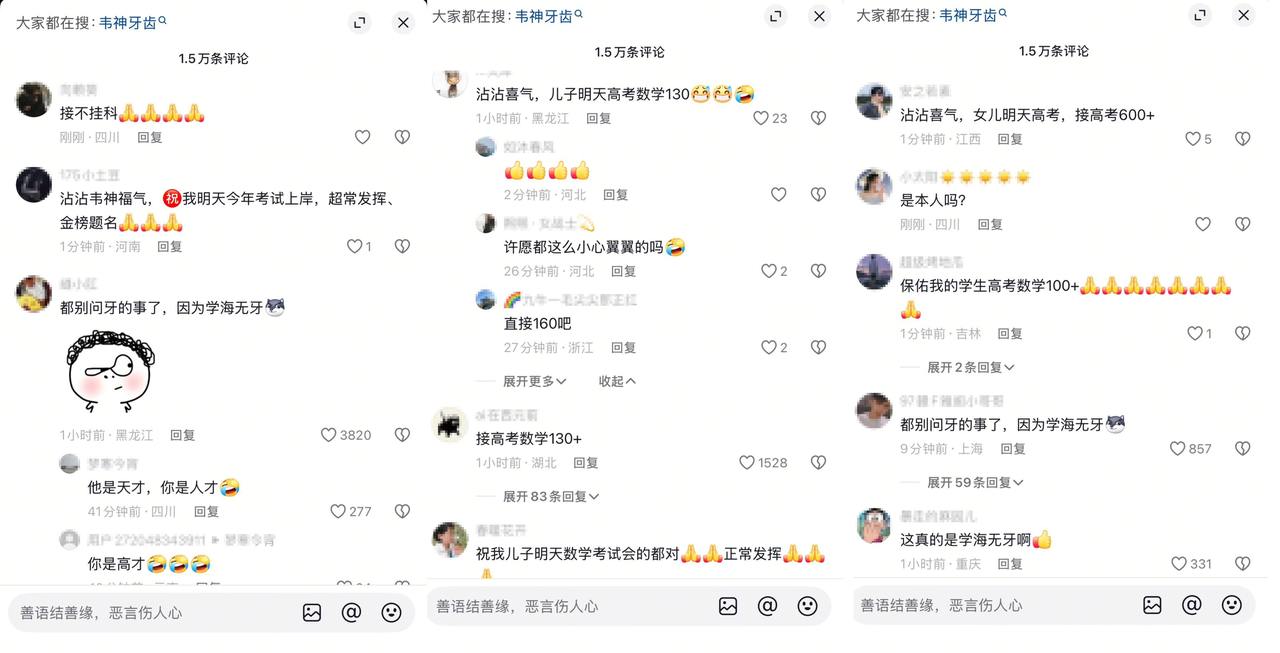
Task: Reply to 他是天才，你是人才 comment
Action: [x=206, y=511]
